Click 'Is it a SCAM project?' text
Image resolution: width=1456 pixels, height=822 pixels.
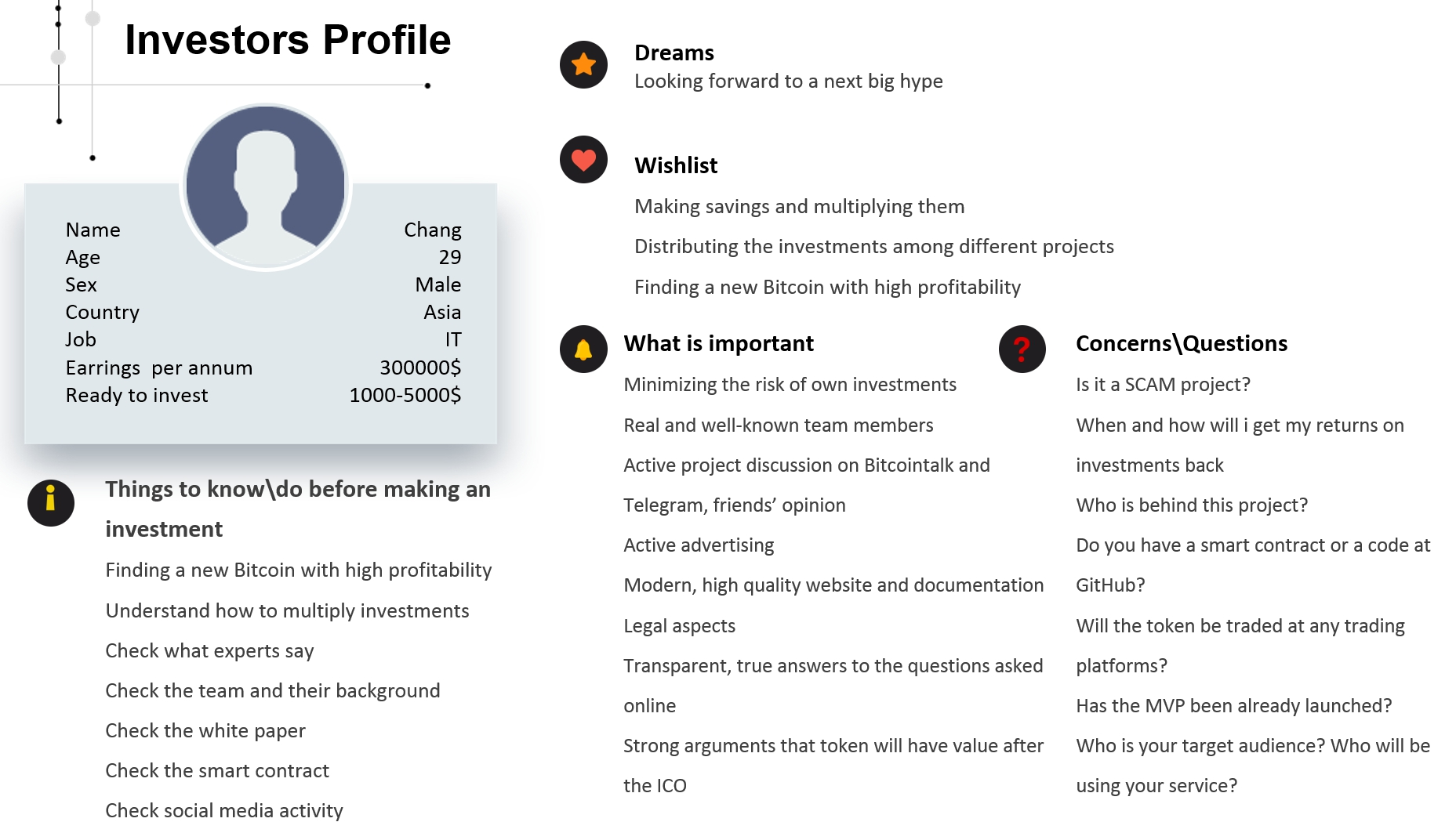tap(1163, 385)
